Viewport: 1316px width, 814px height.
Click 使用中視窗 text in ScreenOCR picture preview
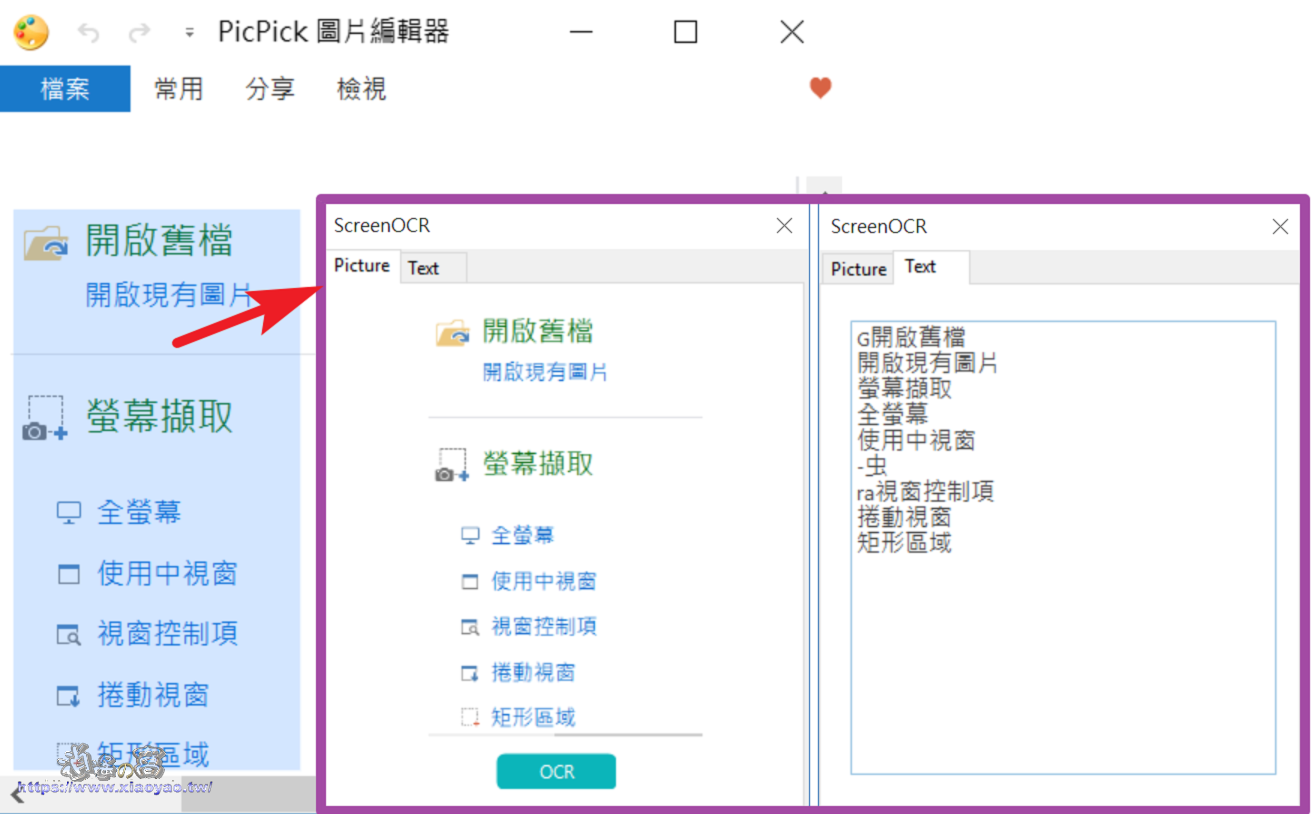point(544,581)
